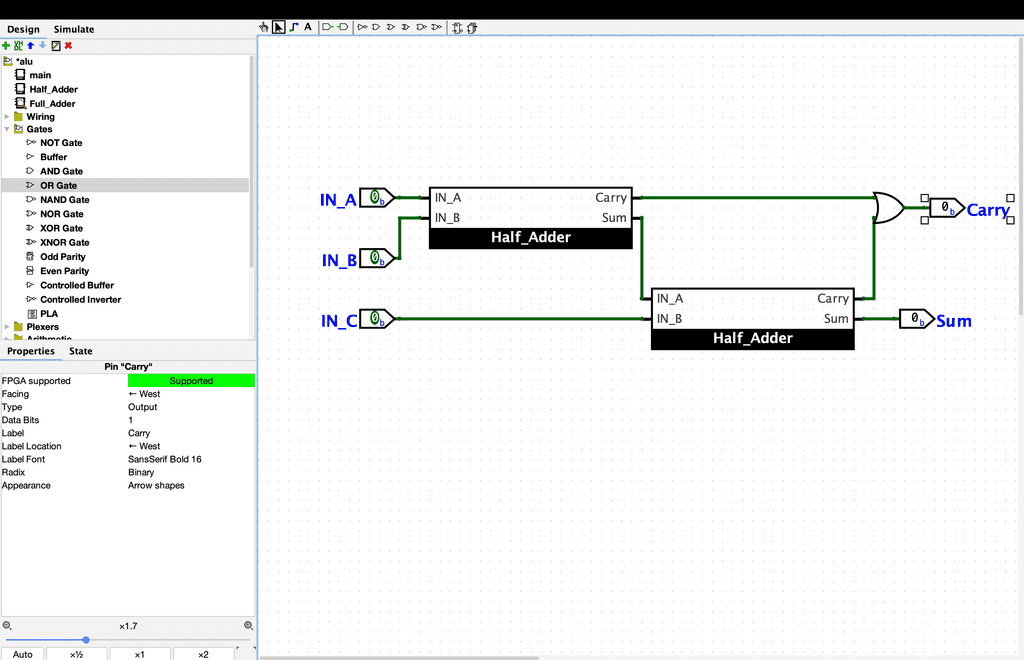This screenshot has width=1024, height=660.
Task: Switch to the Simulate tab
Action: 74,30
